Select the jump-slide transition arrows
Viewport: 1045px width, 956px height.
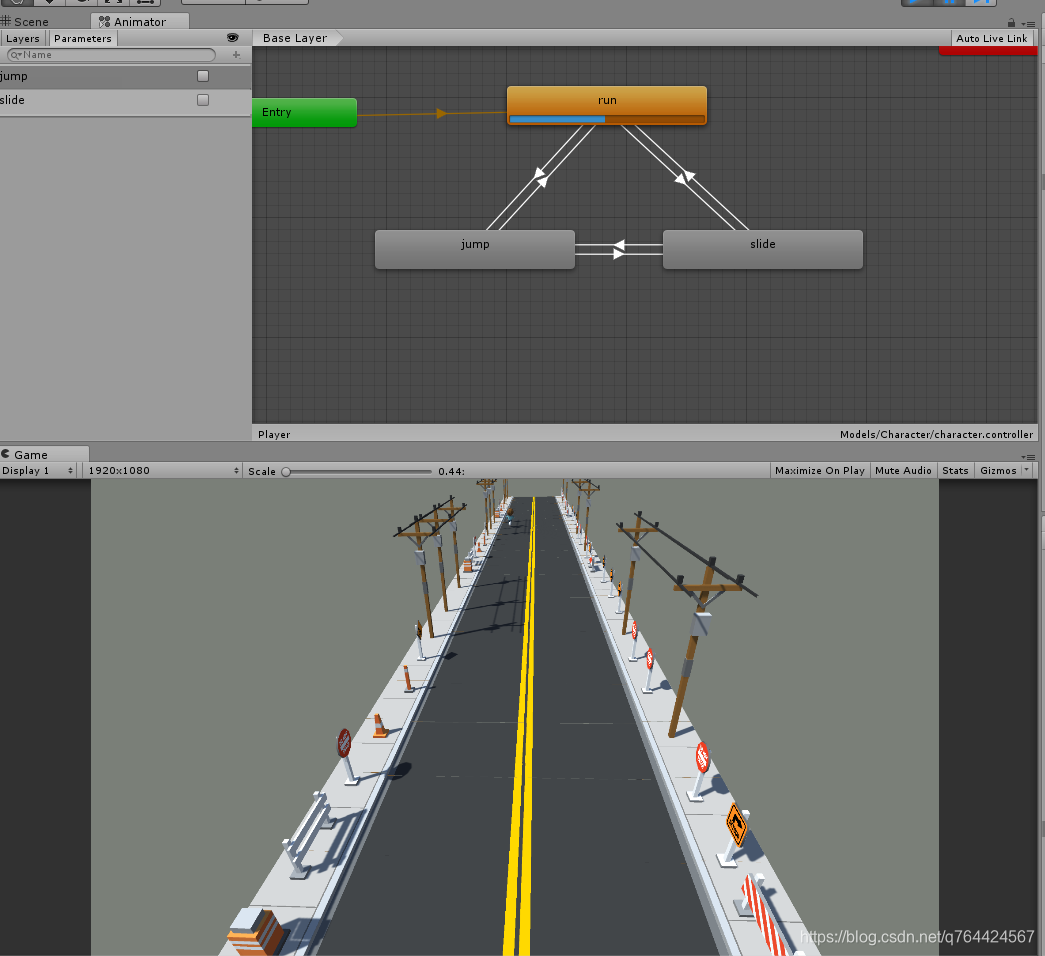click(x=618, y=249)
